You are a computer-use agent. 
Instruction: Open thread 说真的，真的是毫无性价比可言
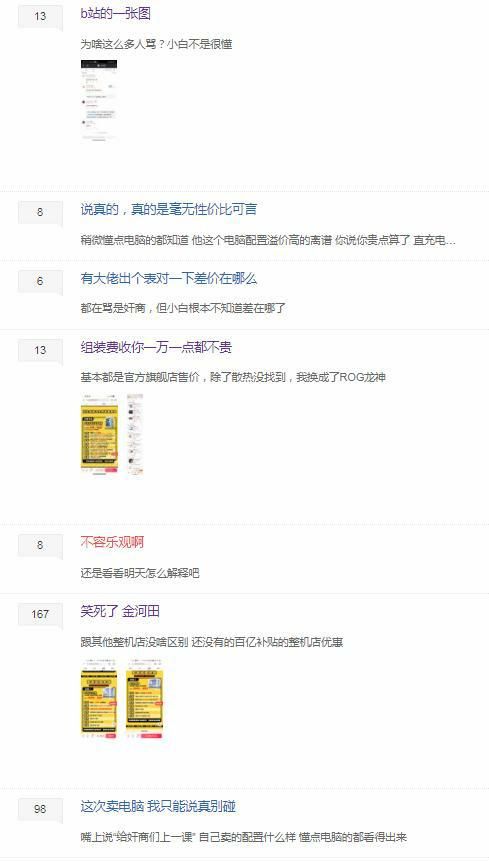pos(169,209)
